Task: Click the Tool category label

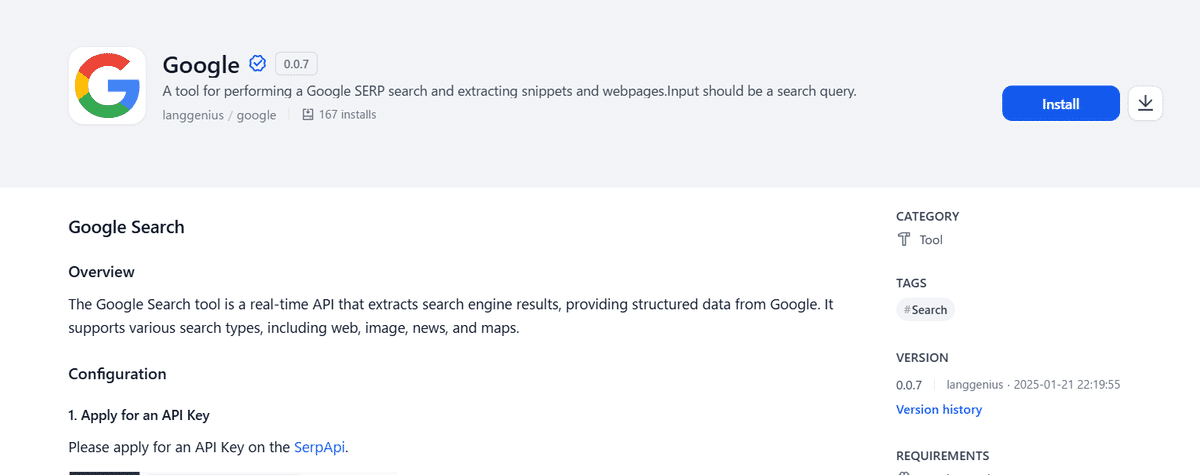Action: tap(931, 240)
